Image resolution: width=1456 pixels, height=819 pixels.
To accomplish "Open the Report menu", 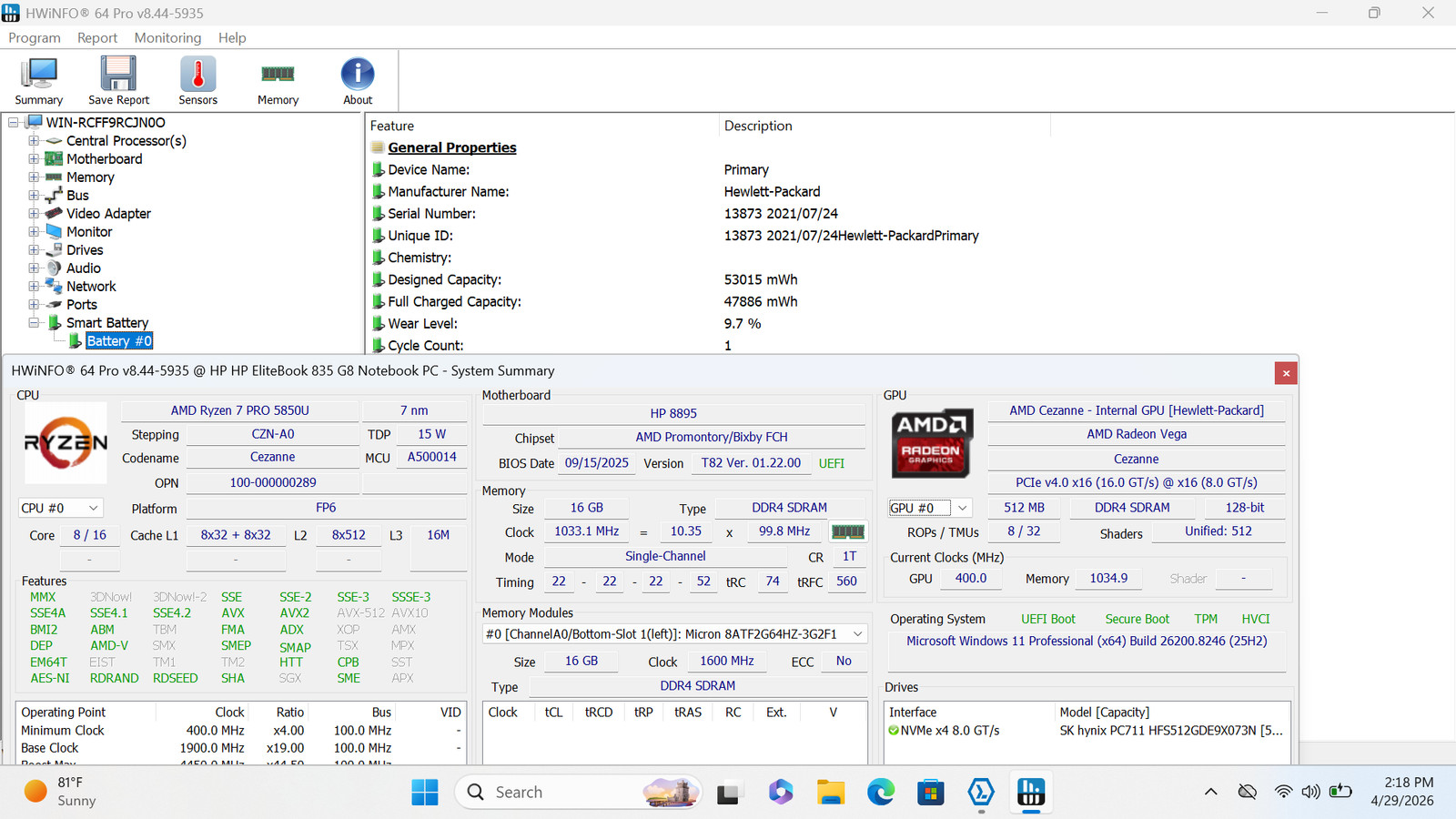I will point(97,37).
